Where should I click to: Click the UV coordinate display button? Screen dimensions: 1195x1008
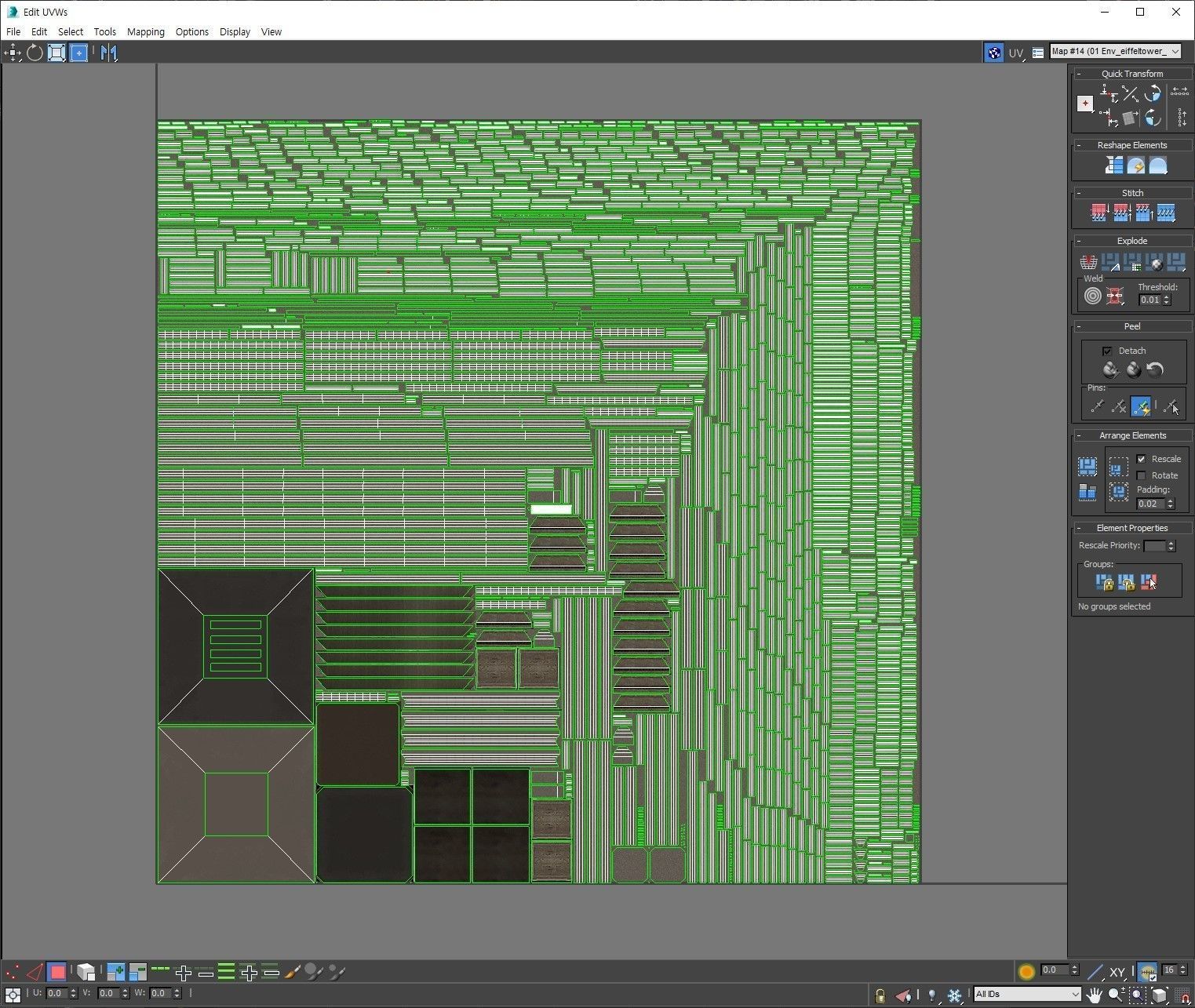point(1016,53)
